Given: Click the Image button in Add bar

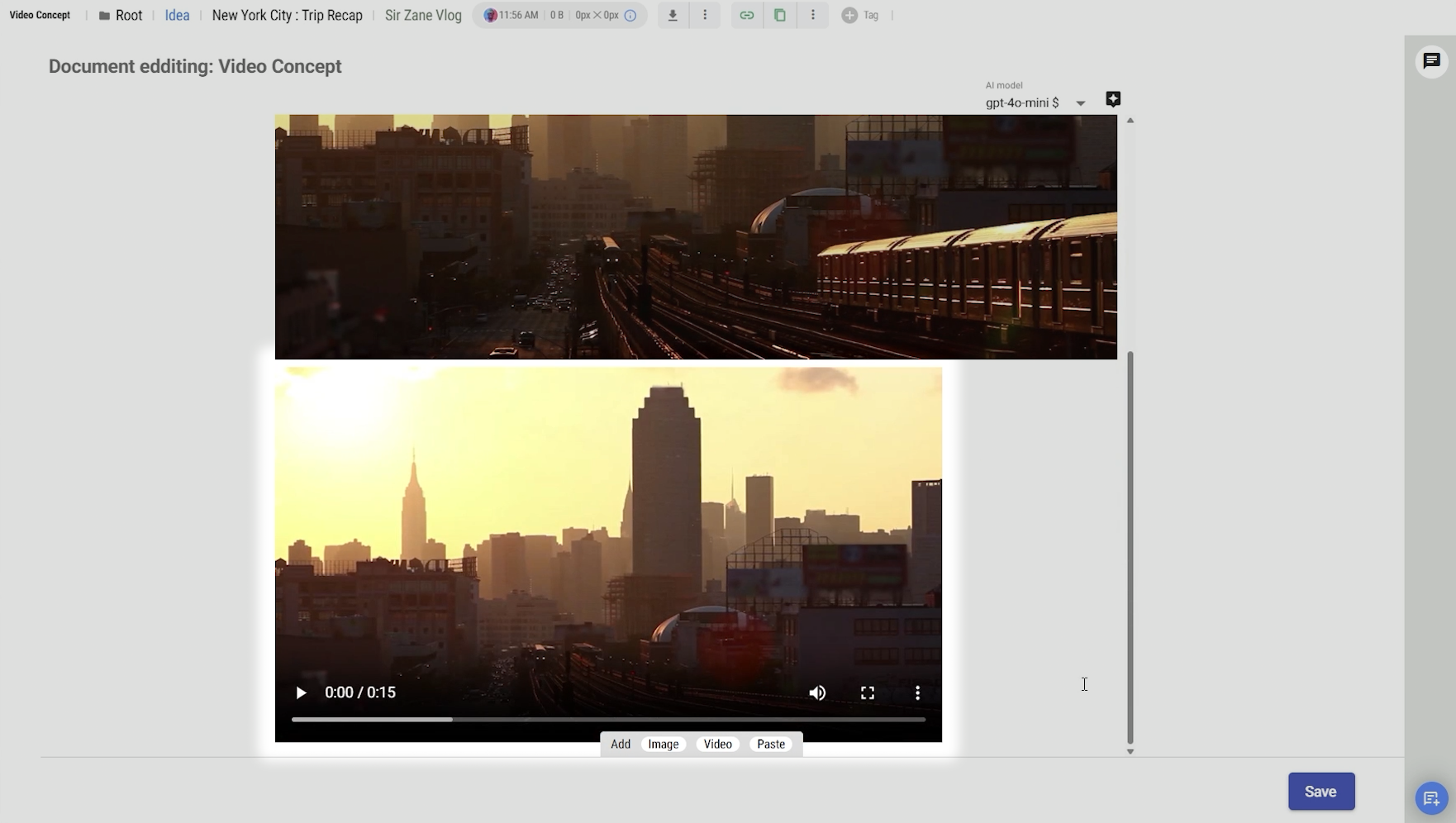Looking at the screenshot, I should pyautogui.click(x=664, y=745).
